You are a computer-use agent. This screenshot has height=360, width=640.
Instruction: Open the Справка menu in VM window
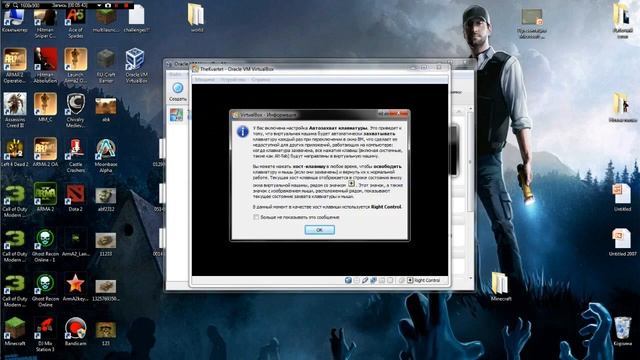[x=260, y=80]
